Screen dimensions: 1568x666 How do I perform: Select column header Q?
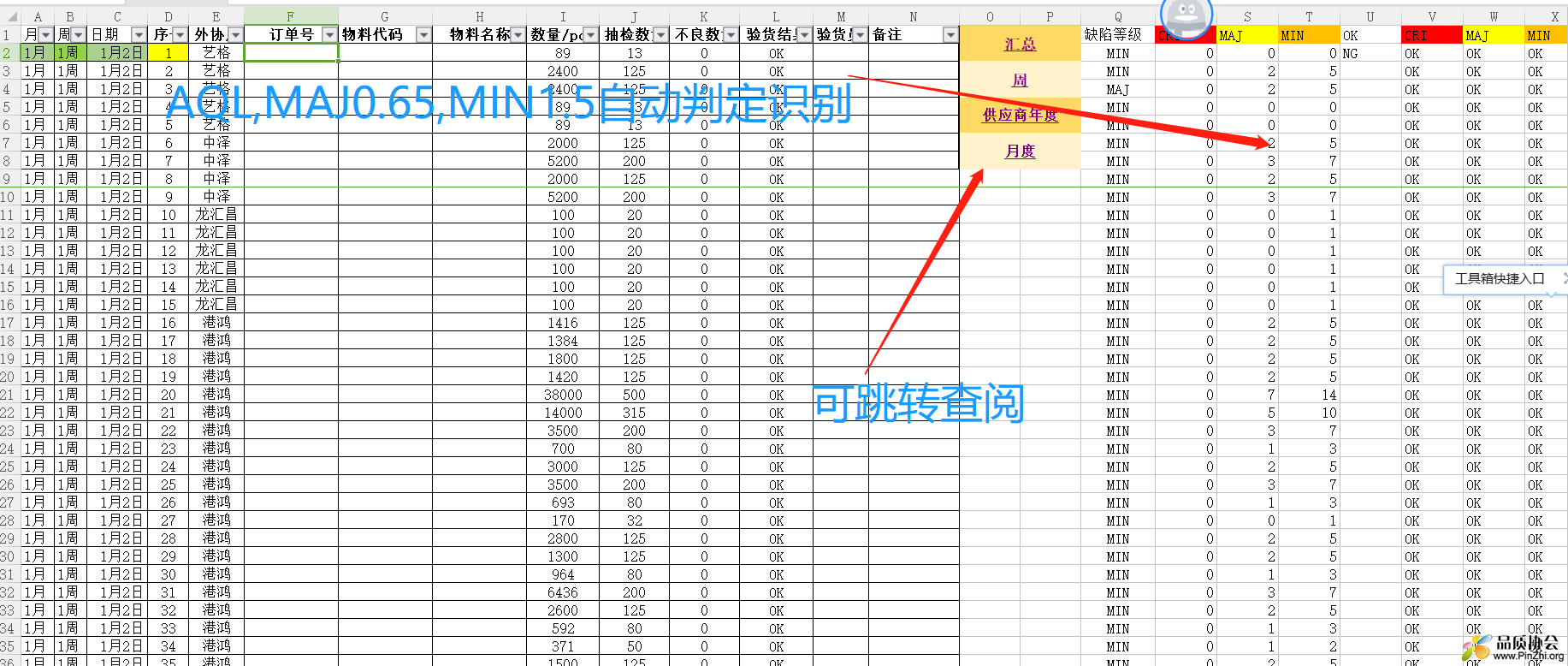[1118, 16]
